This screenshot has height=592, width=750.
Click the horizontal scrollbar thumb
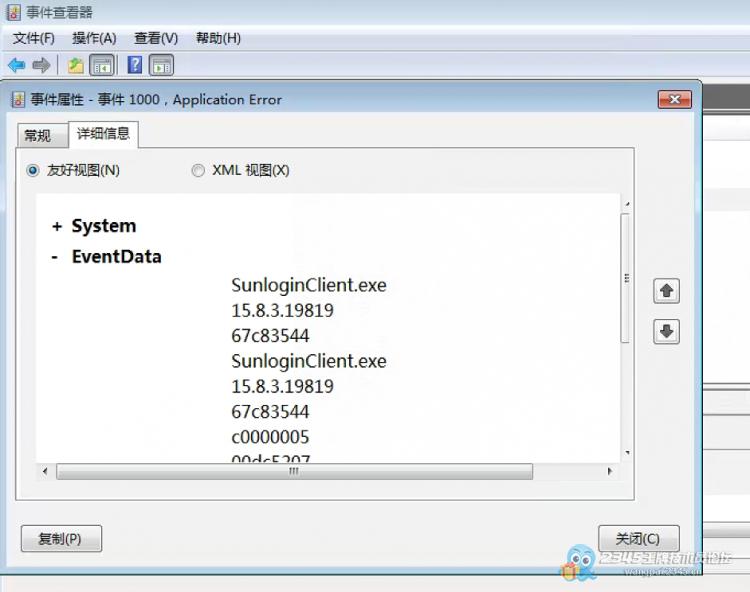294,471
